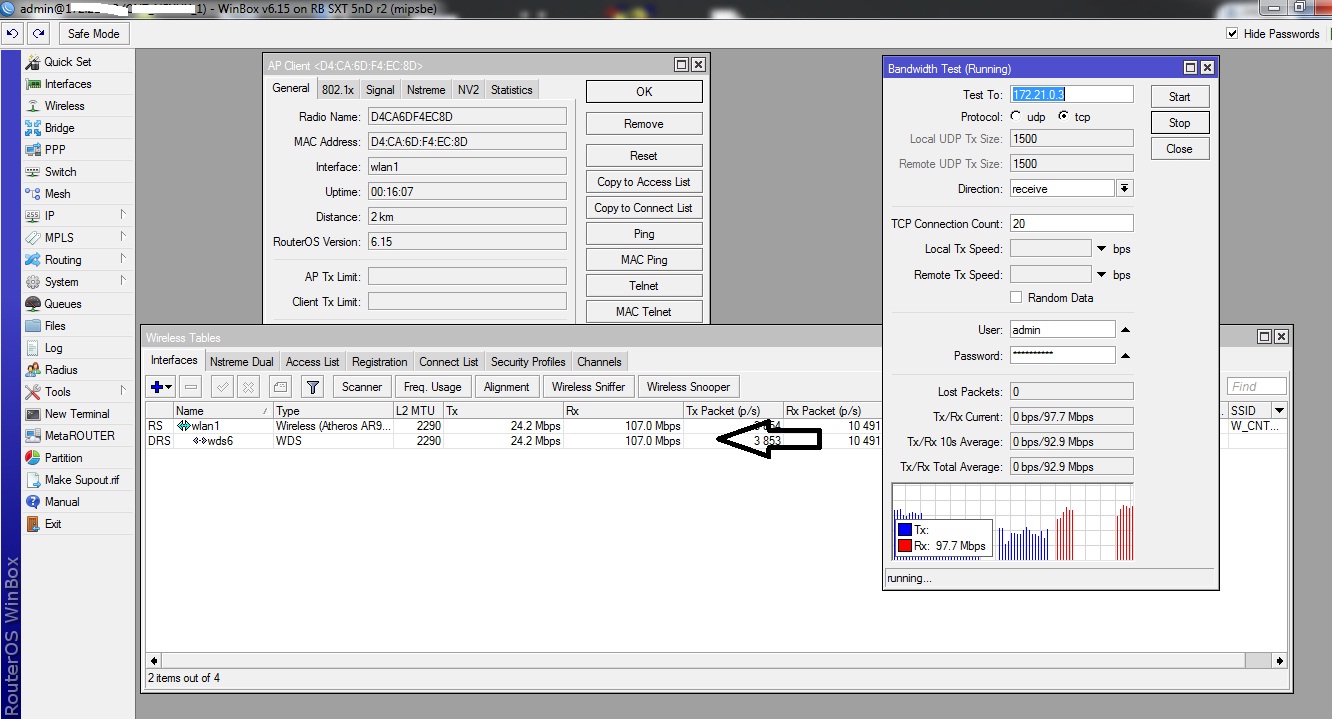1332x719 pixels.
Task: Open Wireless in the sidebar
Action: 64,106
